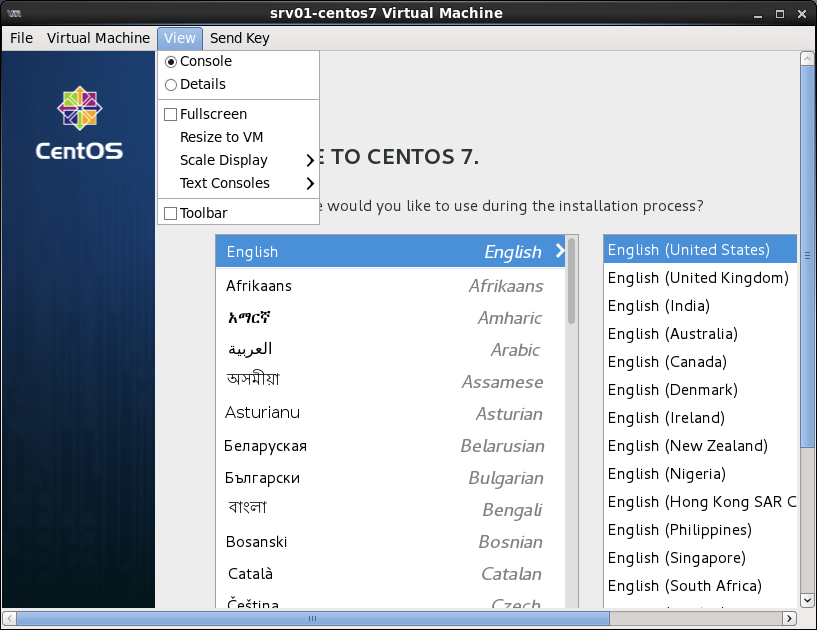Screen dimensions: 817x630
Task: Select English (South Africa) locale
Action: (700, 586)
